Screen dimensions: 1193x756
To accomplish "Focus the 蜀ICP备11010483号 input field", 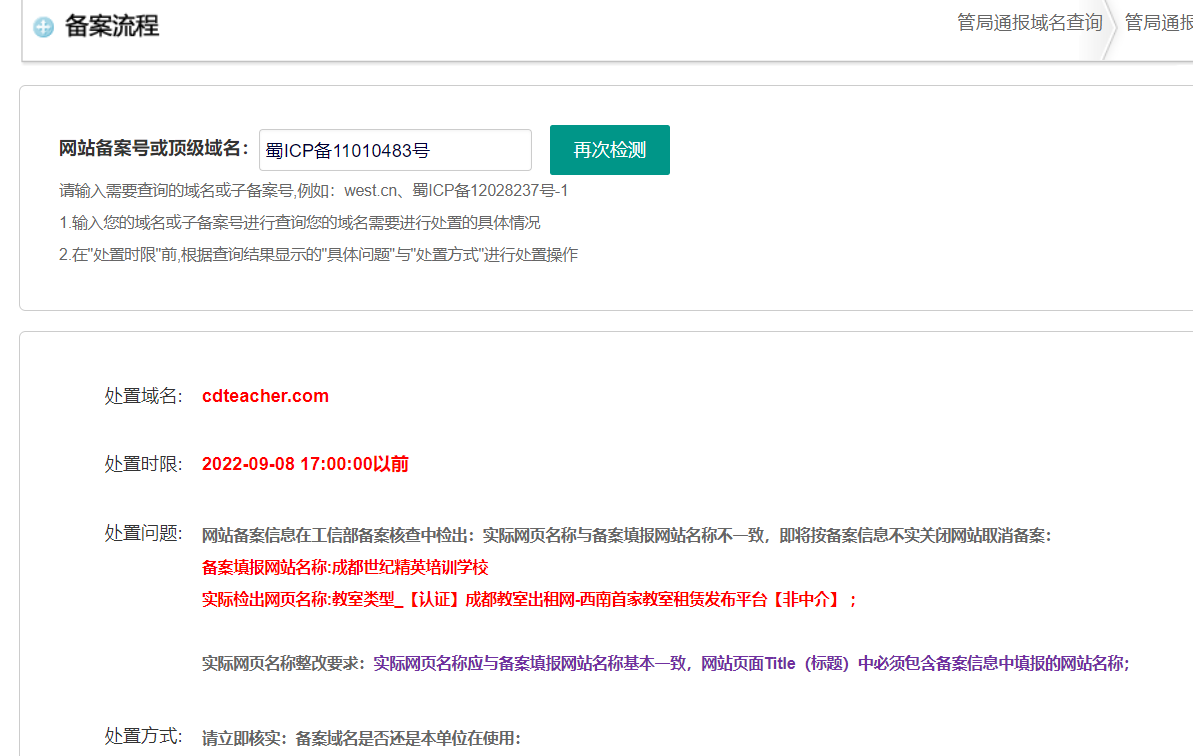I will [x=395, y=151].
